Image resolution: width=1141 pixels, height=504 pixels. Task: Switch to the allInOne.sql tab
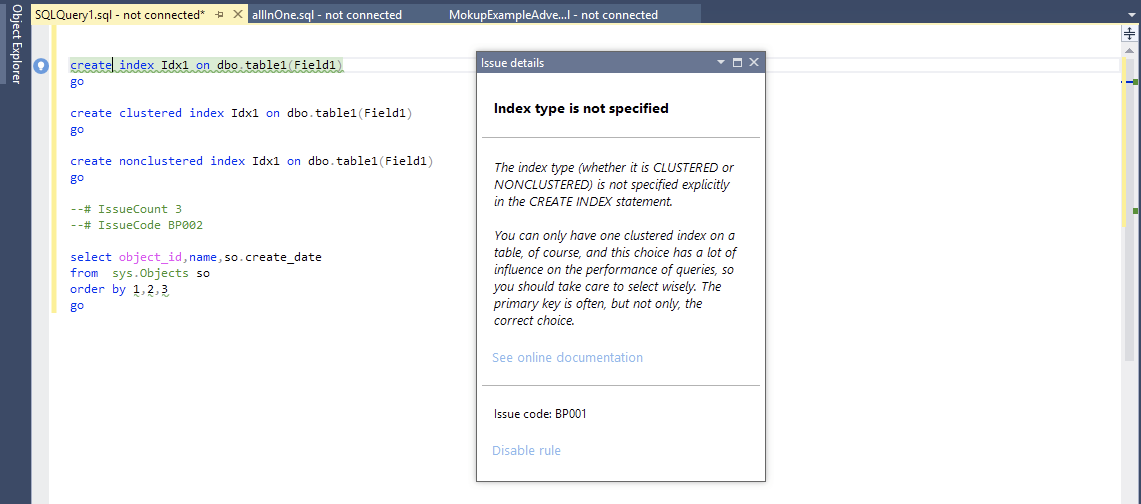[327, 15]
